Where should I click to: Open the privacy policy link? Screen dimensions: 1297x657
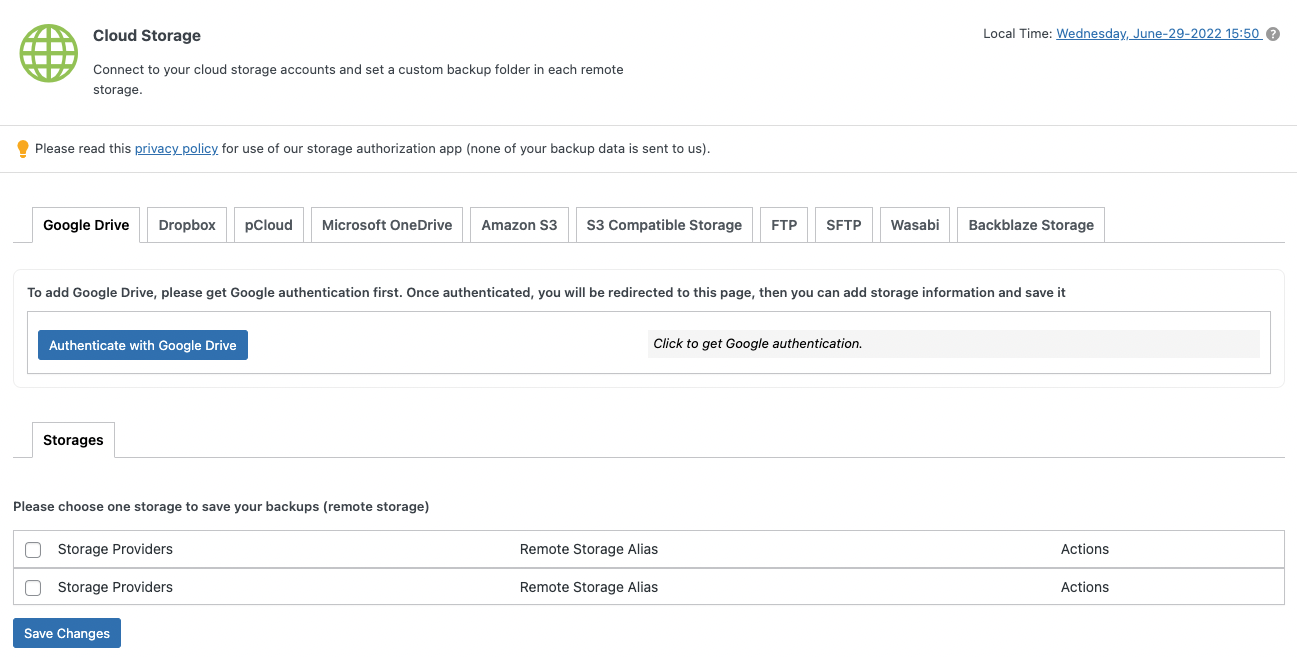point(176,149)
